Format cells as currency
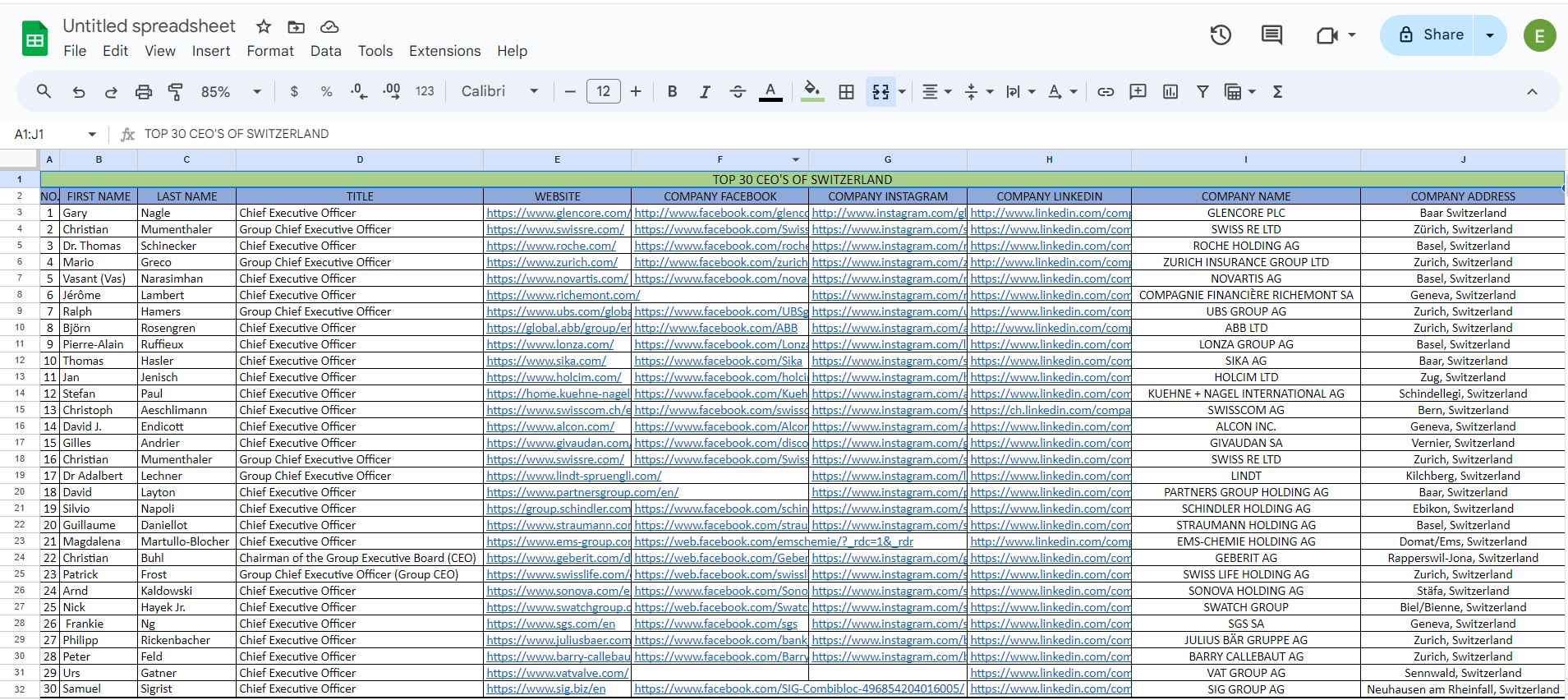This screenshot has width=1568, height=700. [x=294, y=91]
